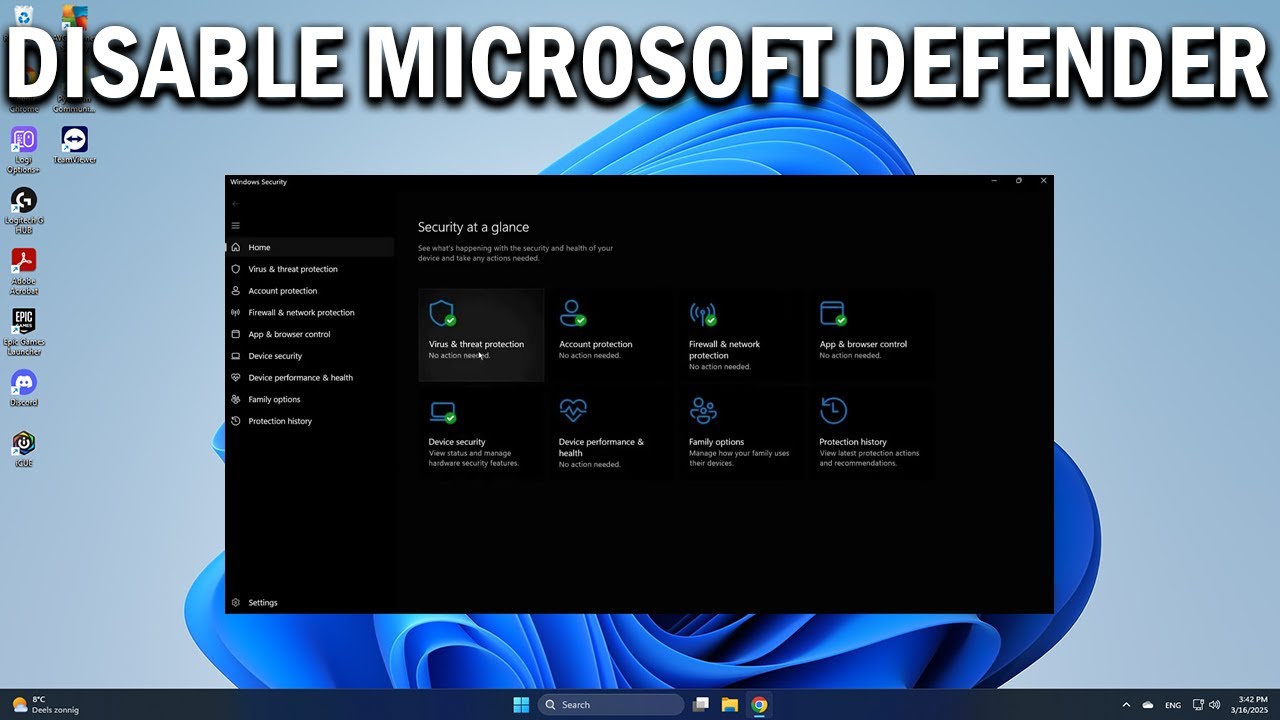
Task: Minimize the Windows Security window
Action: coord(994,181)
